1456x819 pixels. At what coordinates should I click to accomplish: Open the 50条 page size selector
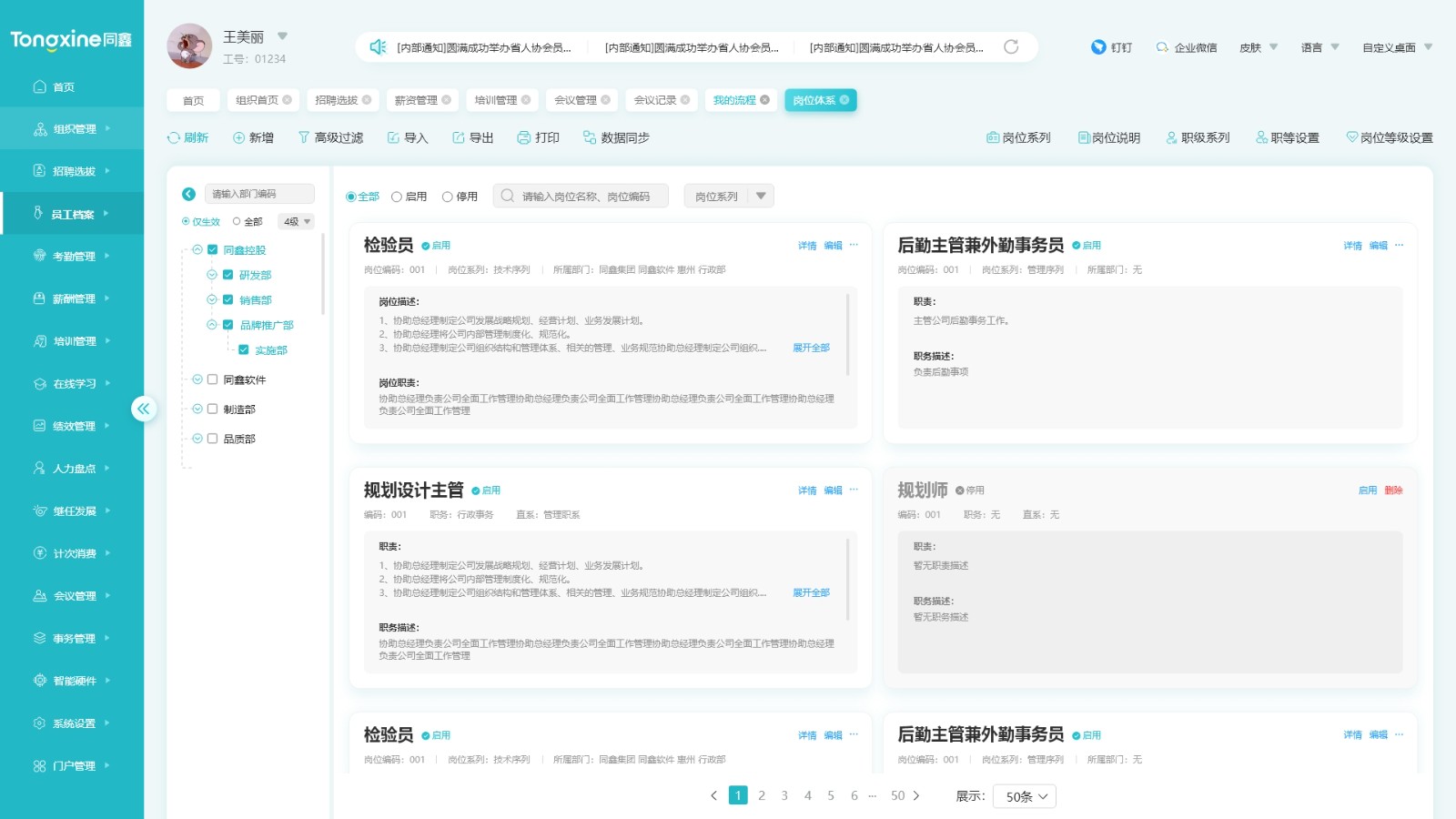coord(1024,795)
